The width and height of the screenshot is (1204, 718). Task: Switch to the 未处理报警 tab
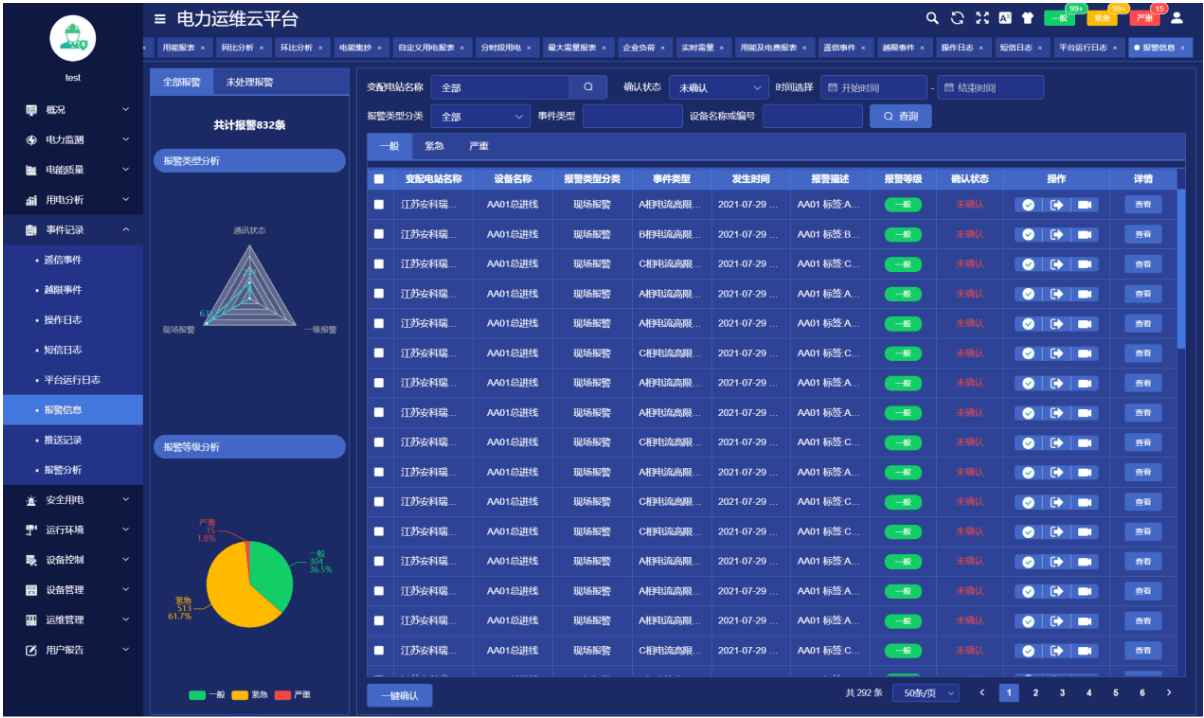pyautogui.click(x=249, y=82)
